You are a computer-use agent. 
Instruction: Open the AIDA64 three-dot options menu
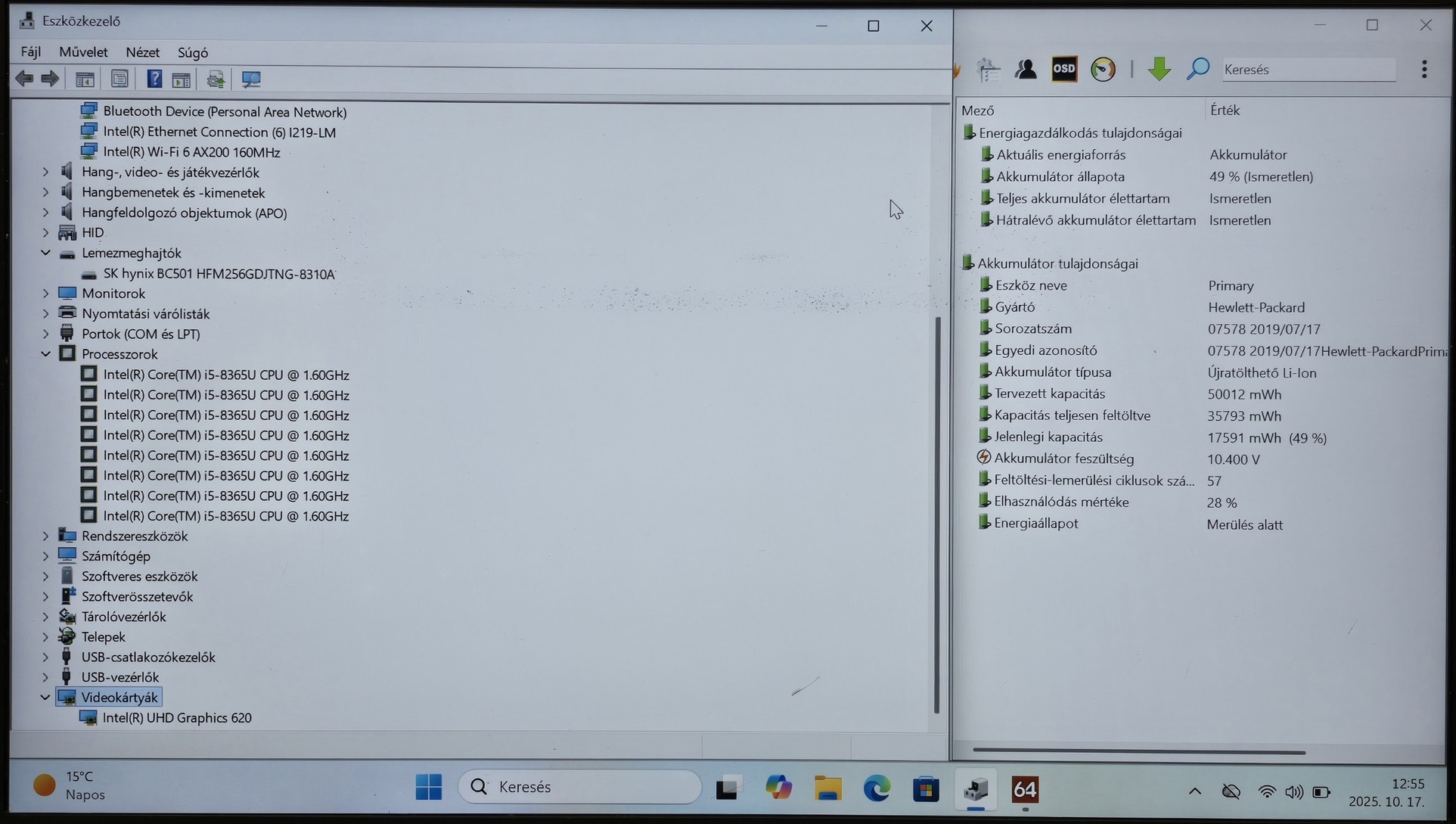click(1424, 69)
